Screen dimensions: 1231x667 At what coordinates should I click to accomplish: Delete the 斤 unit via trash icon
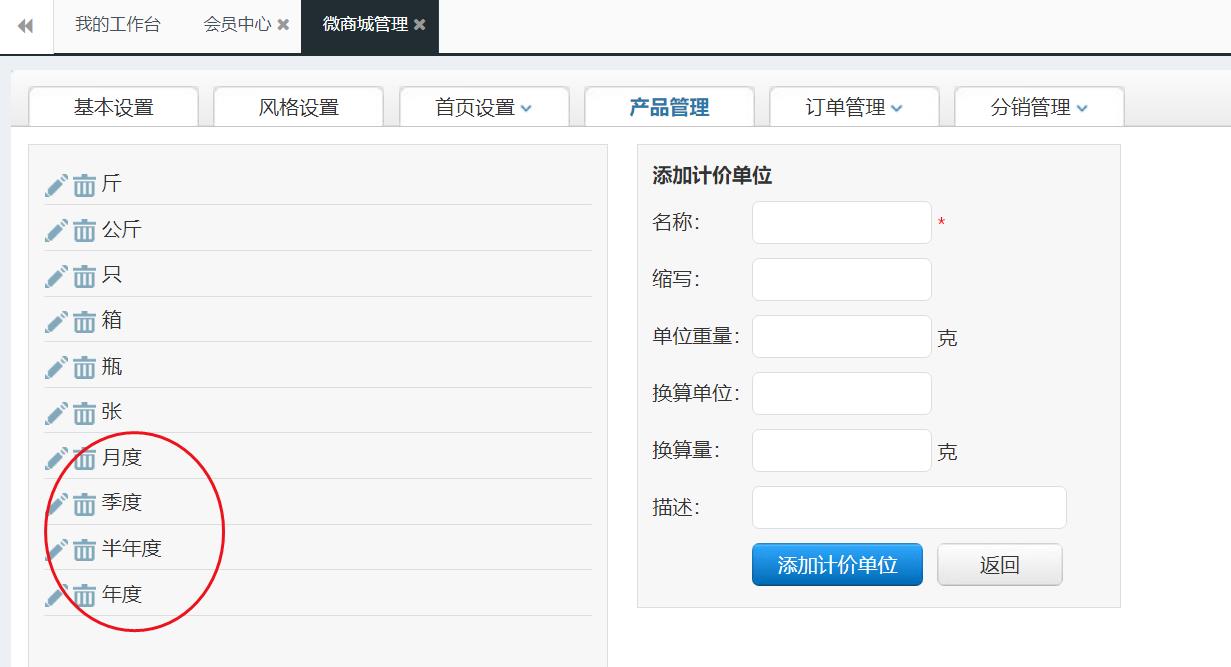click(84, 185)
